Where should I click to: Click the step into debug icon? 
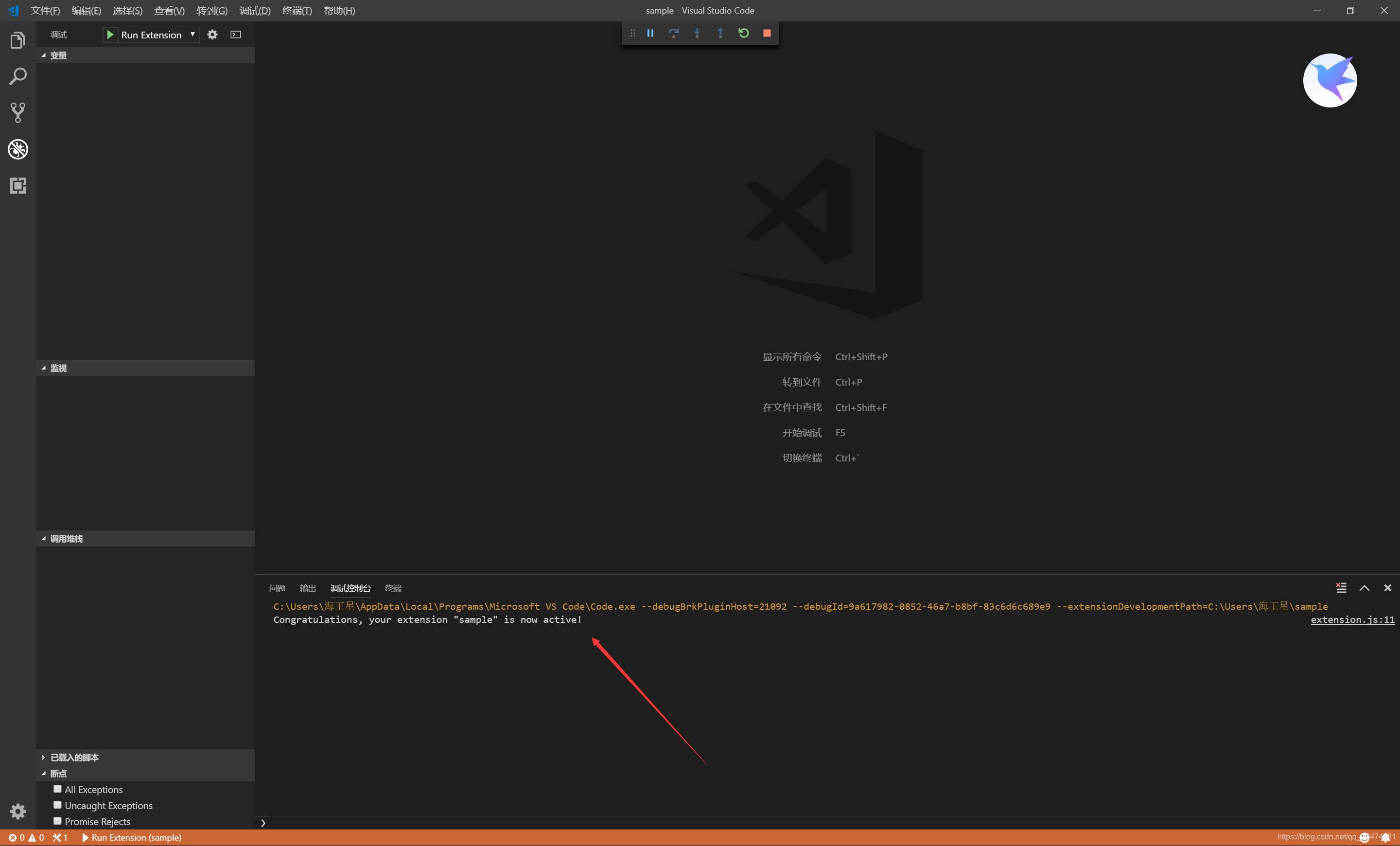(697, 33)
